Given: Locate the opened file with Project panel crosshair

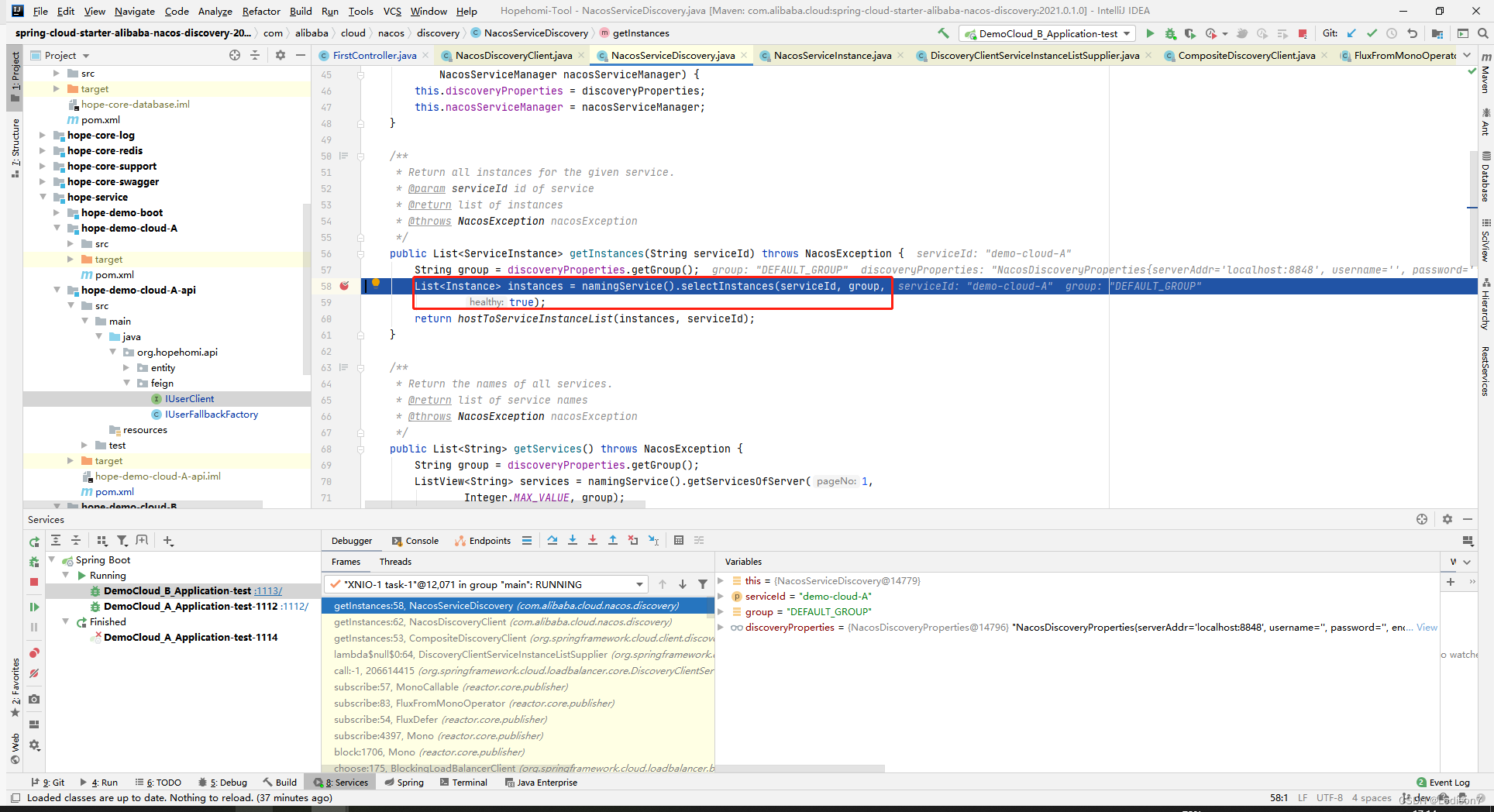Looking at the screenshot, I should [x=235, y=55].
